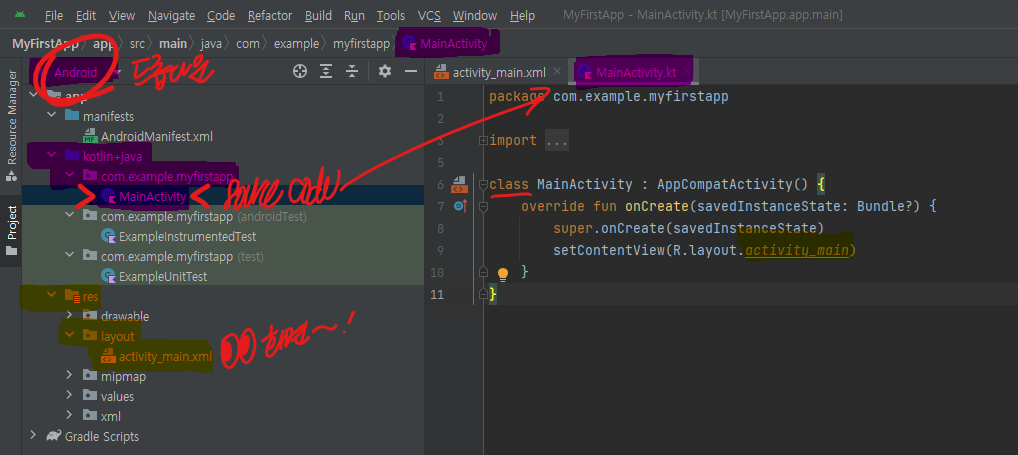Screen dimensions: 1018x455
Task: Collapse the layout folder
Action: point(69,336)
